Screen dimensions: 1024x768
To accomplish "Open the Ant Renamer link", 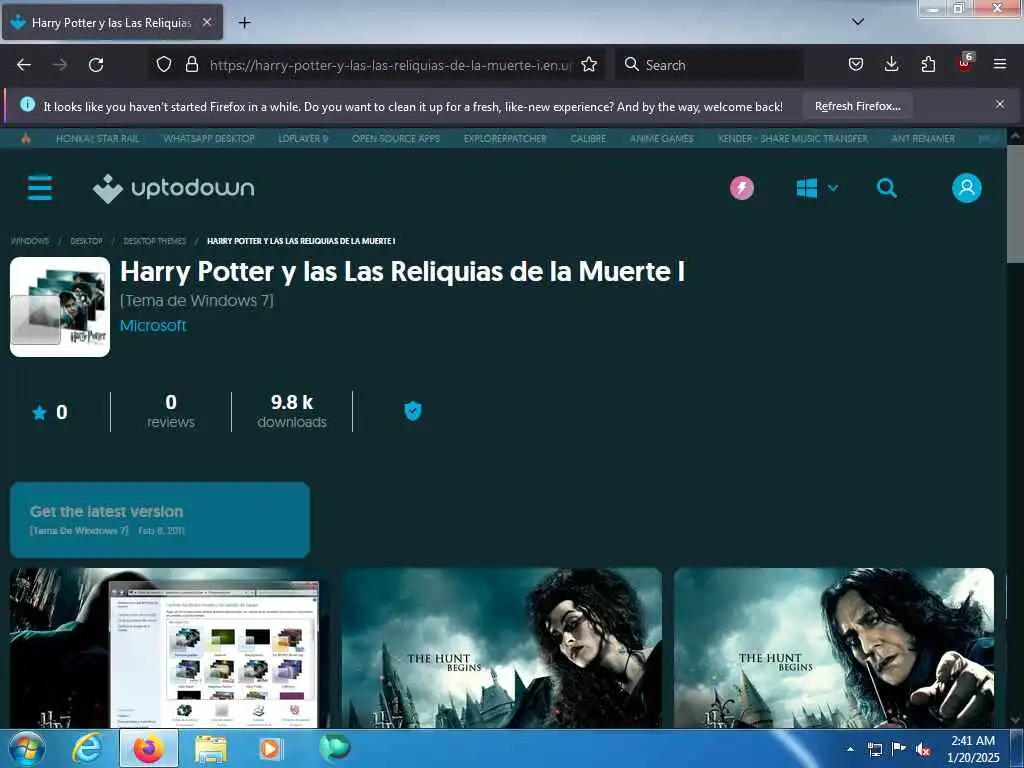I will [x=923, y=138].
